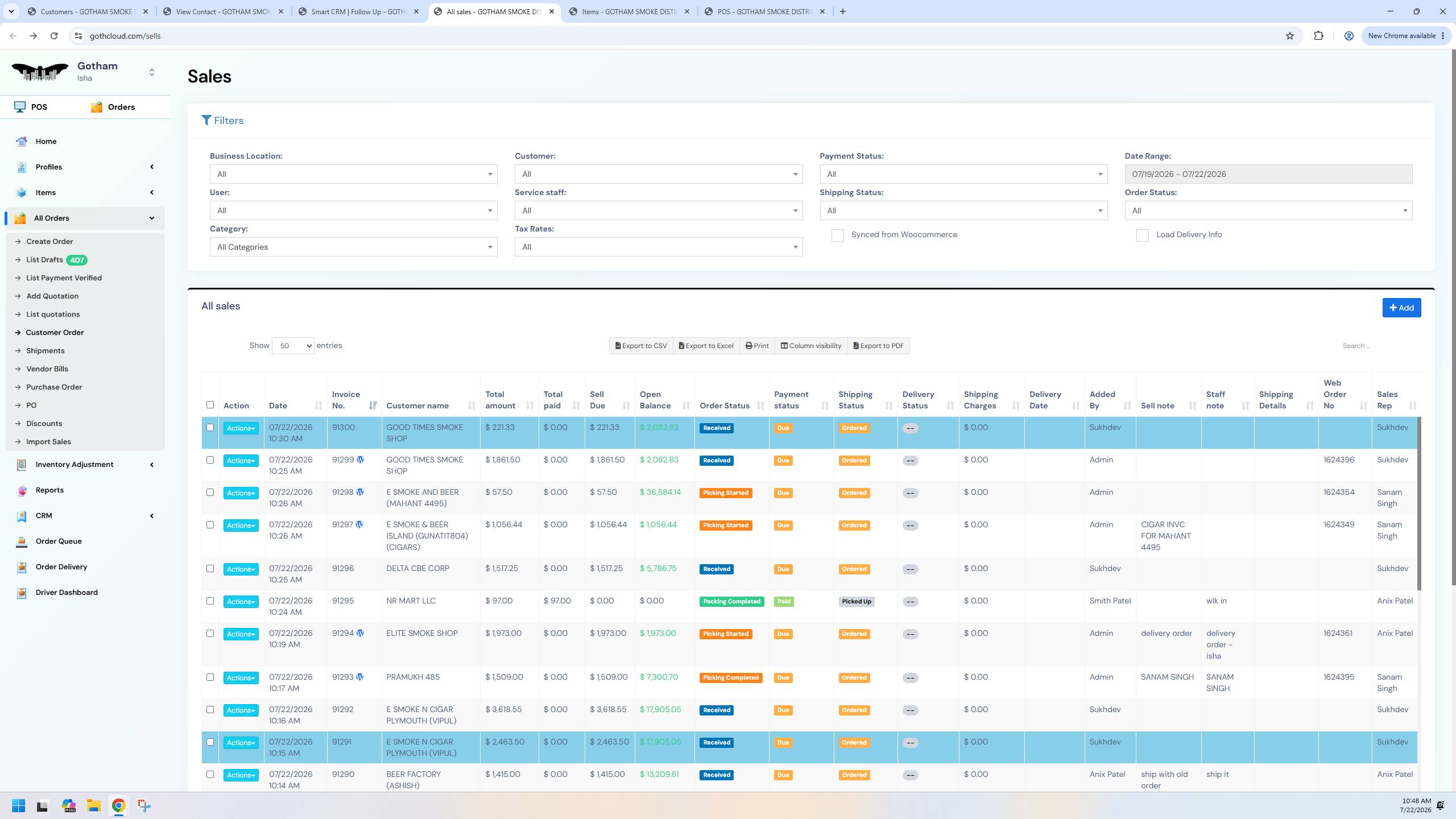This screenshot has height=819, width=1456.
Task: Open the POS monitor icon
Action: (20, 107)
